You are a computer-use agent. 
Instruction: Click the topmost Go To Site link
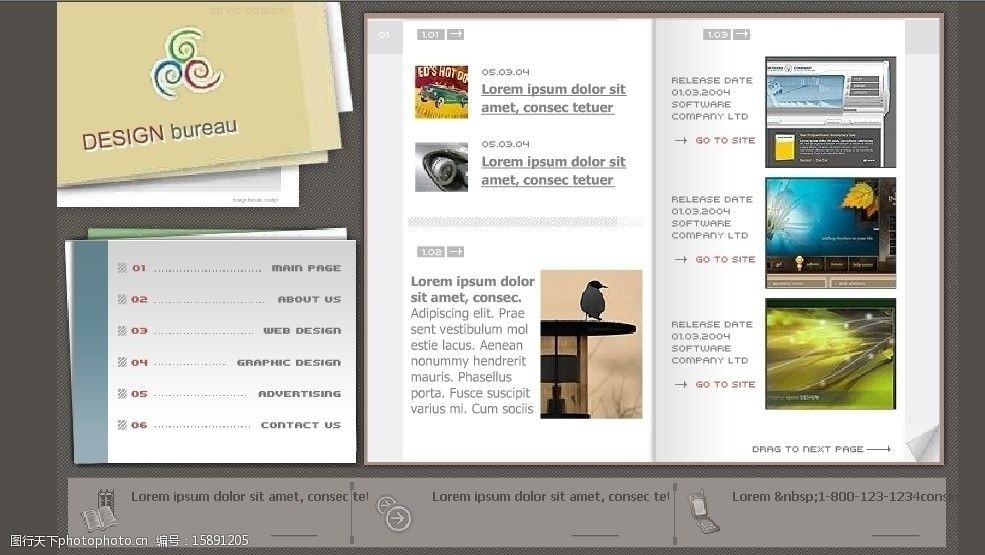pyautogui.click(x=725, y=141)
